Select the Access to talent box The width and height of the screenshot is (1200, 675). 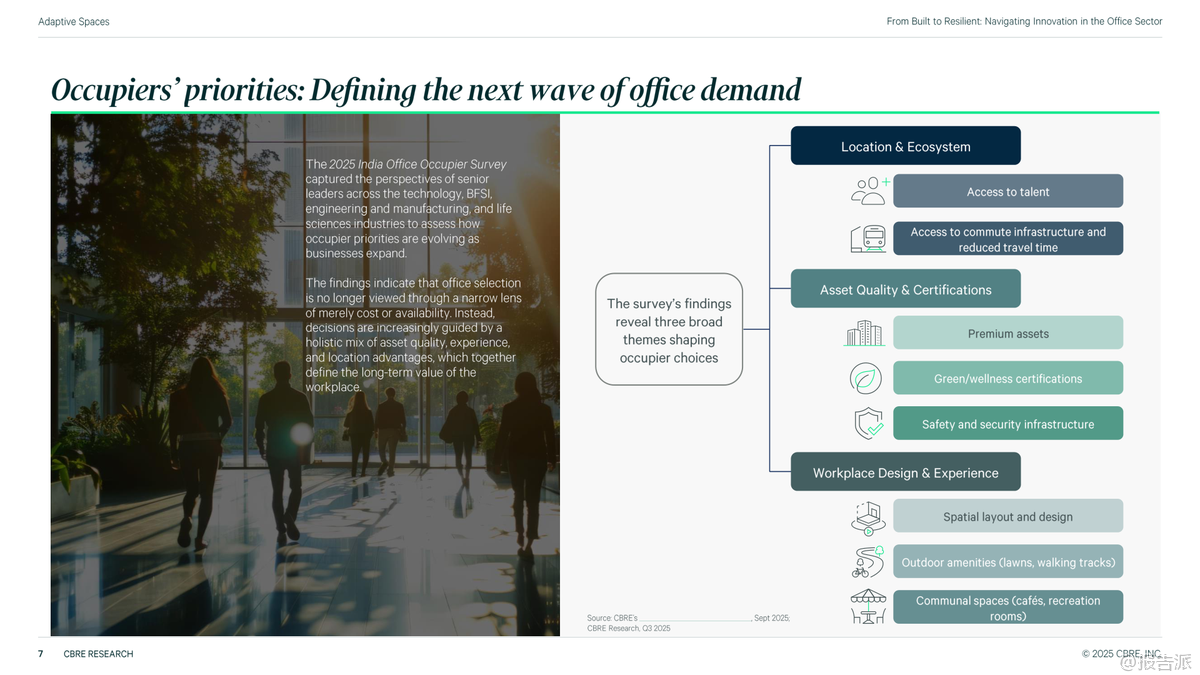1007,191
